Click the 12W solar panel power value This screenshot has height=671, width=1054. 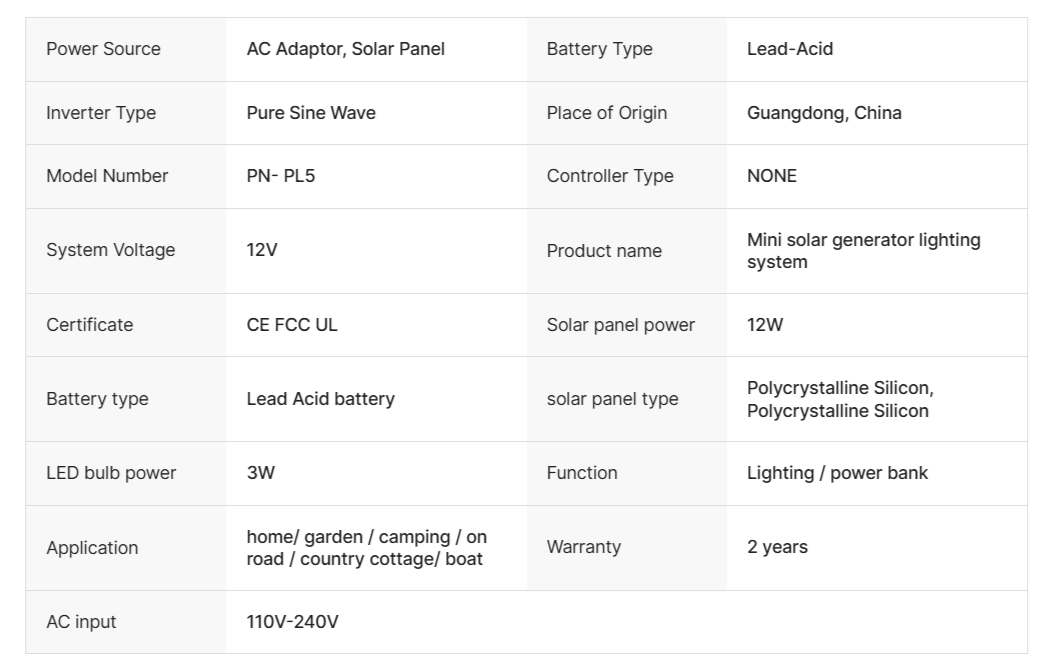[765, 325]
